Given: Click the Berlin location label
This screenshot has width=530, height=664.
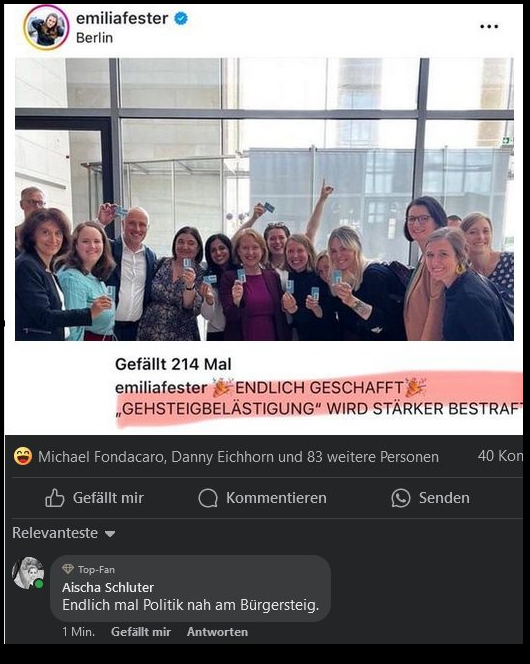Looking at the screenshot, I should pos(94,38).
